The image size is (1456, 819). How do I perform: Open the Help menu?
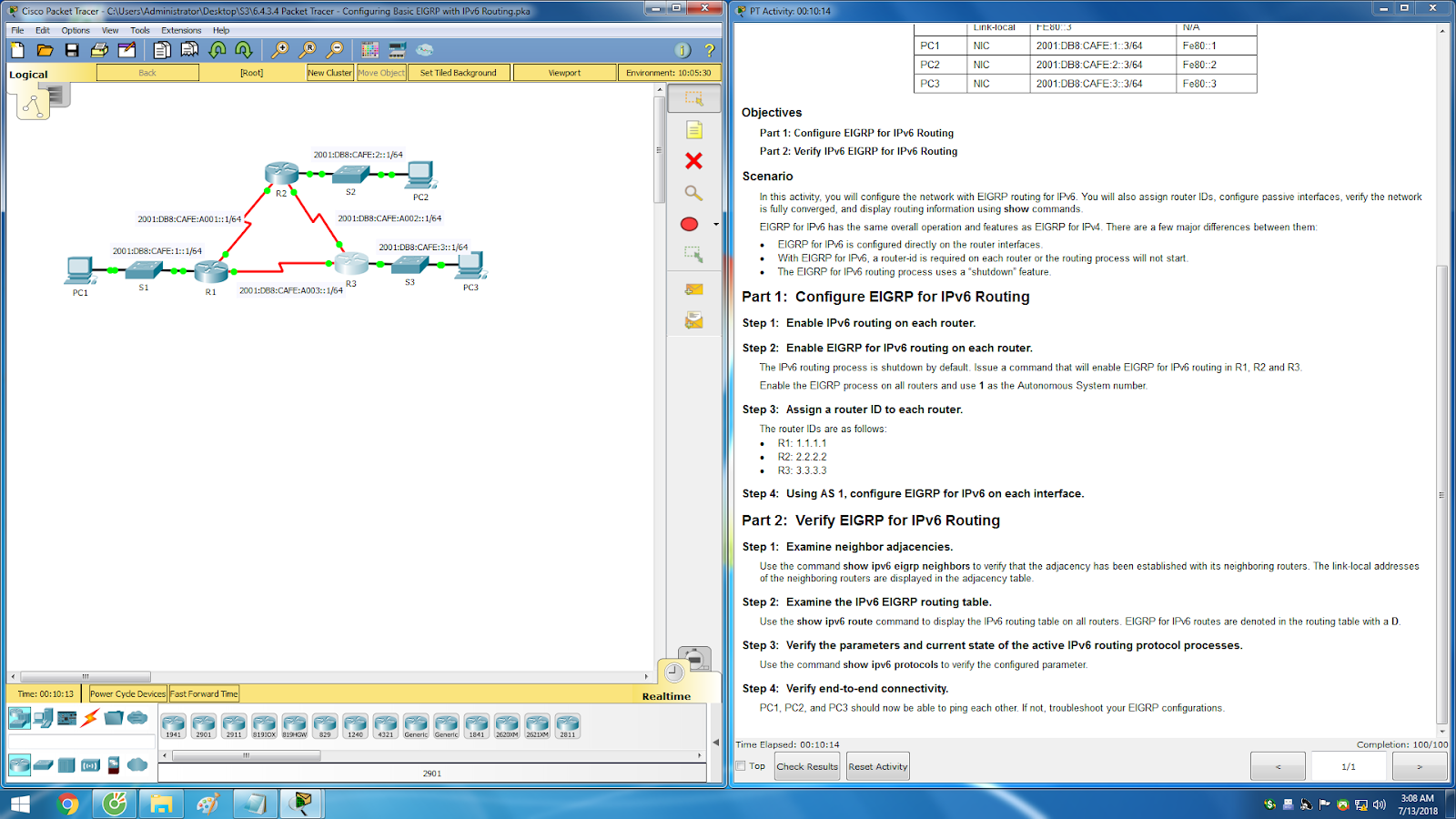[x=221, y=30]
